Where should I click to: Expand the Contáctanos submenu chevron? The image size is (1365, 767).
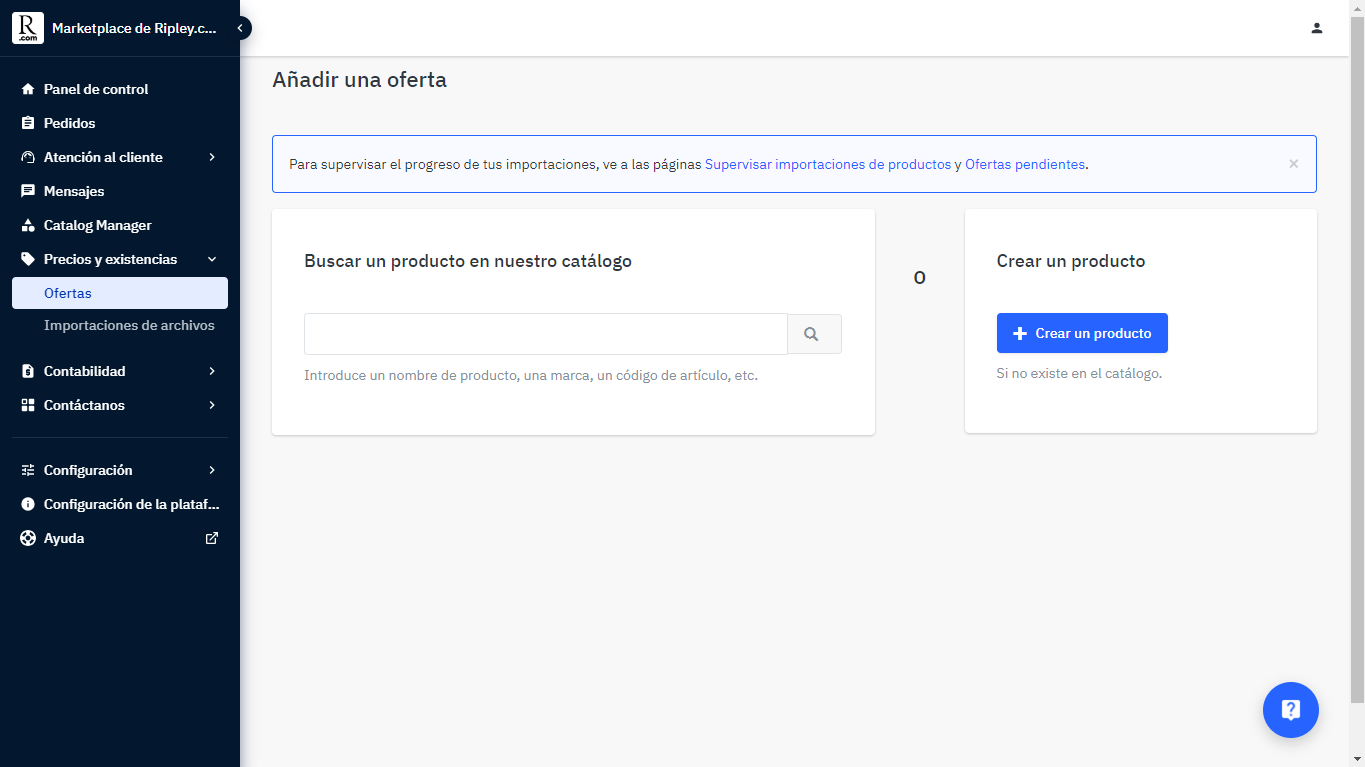(212, 405)
